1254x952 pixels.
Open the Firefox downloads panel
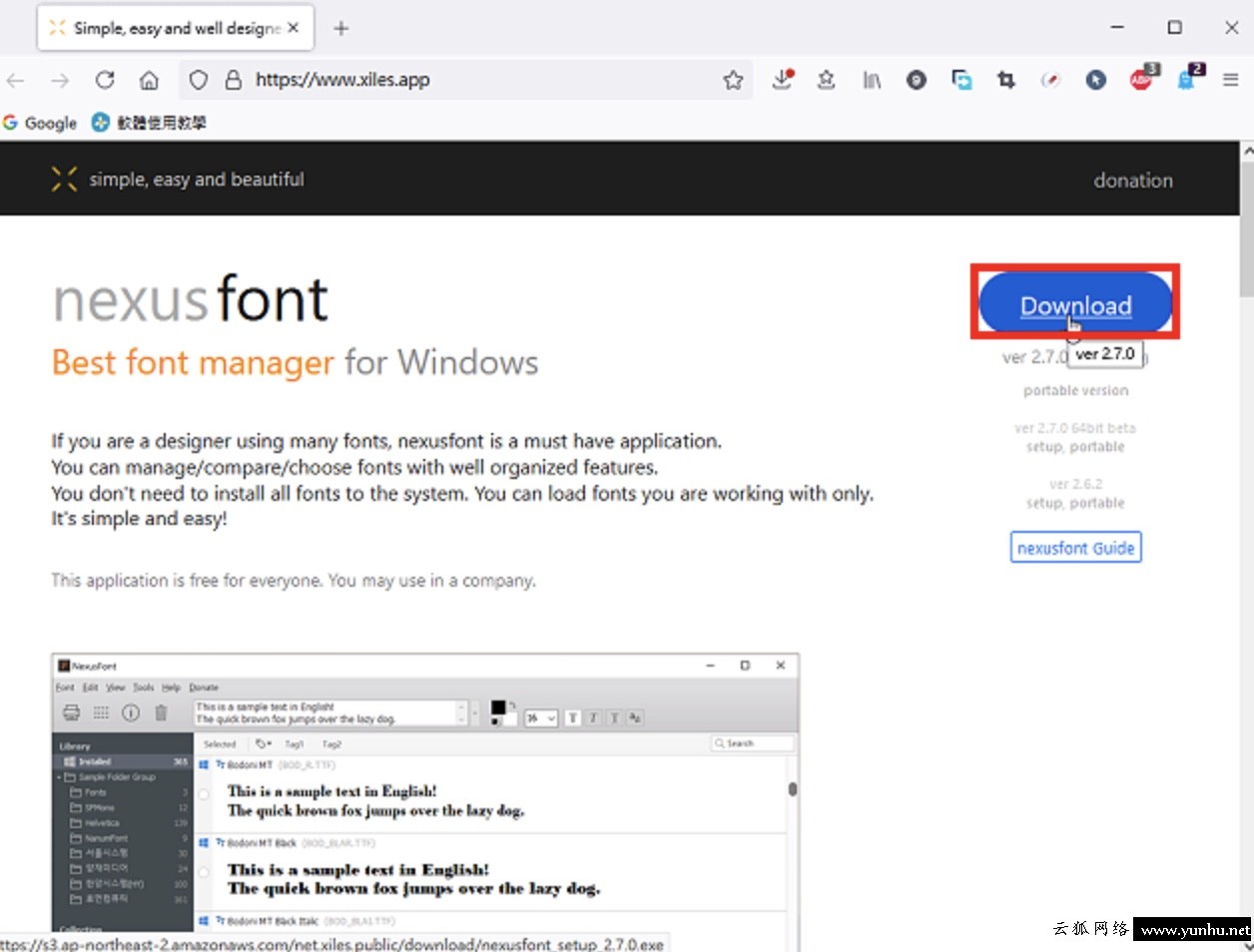tap(783, 79)
